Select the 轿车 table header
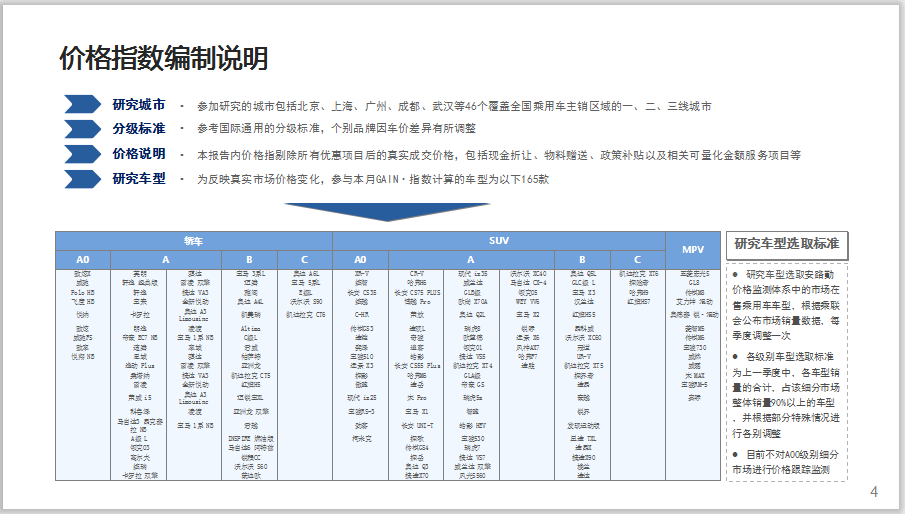905x514 pixels. tap(193, 241)
